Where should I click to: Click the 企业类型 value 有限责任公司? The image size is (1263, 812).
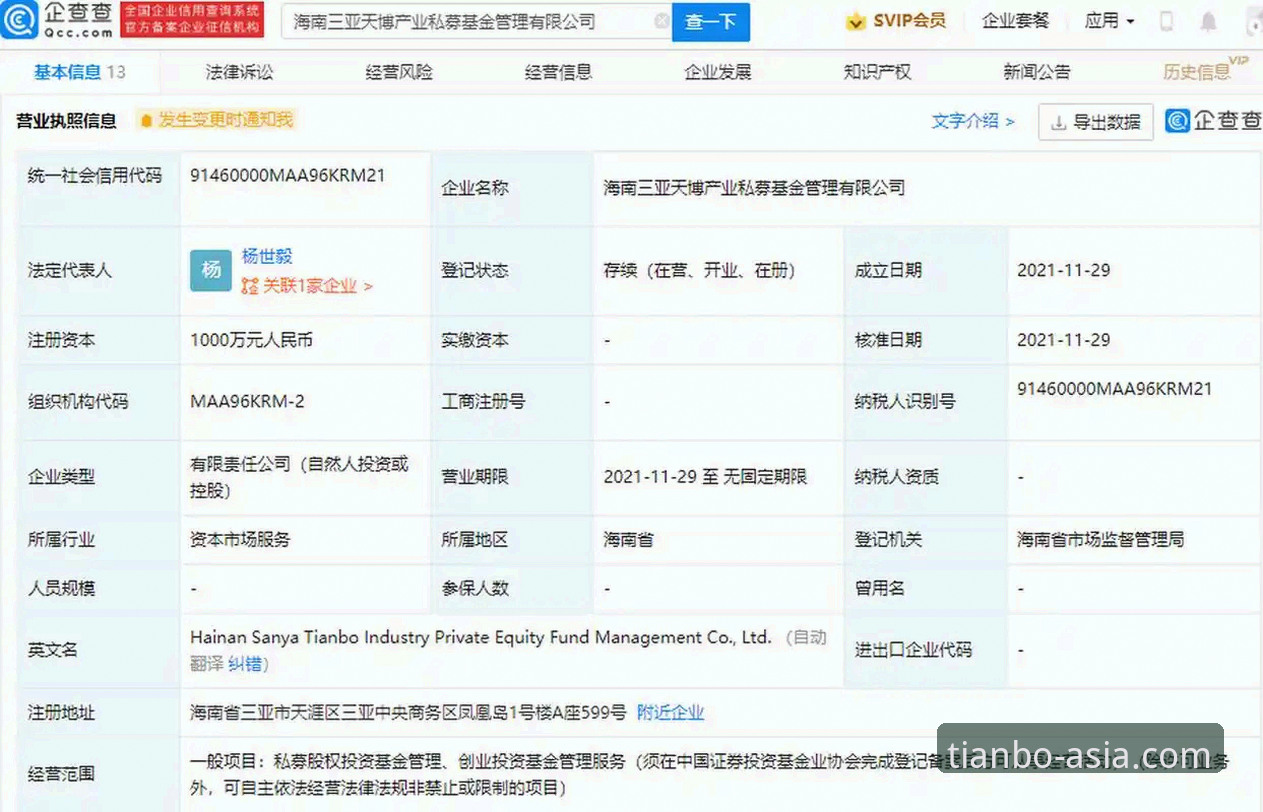[x=300, y=477]
